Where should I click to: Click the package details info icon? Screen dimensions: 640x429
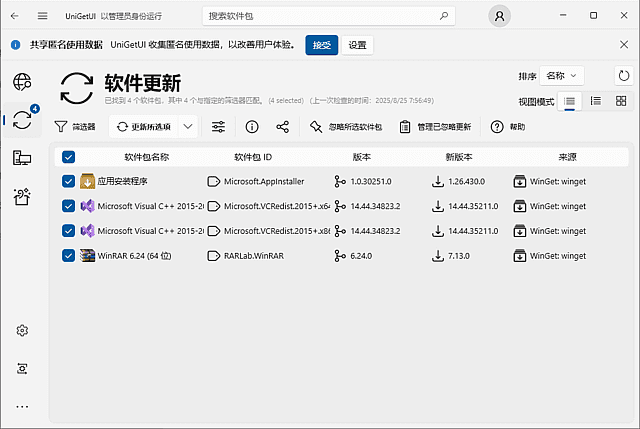(x=252, y=127)
